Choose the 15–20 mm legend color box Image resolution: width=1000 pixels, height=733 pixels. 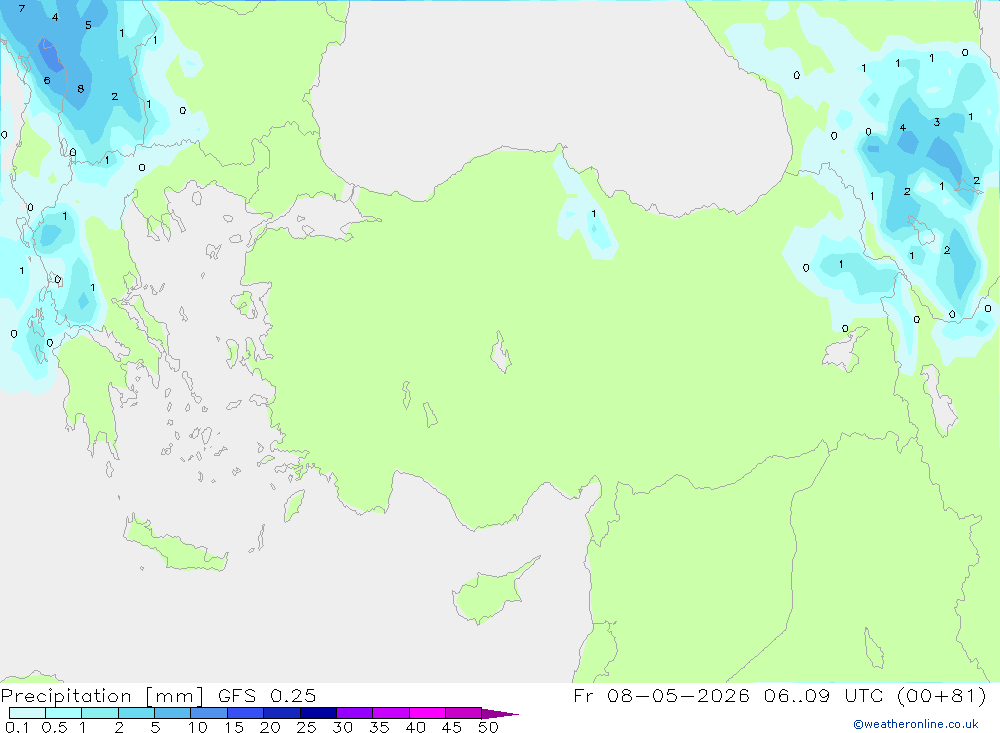(245, 713)
